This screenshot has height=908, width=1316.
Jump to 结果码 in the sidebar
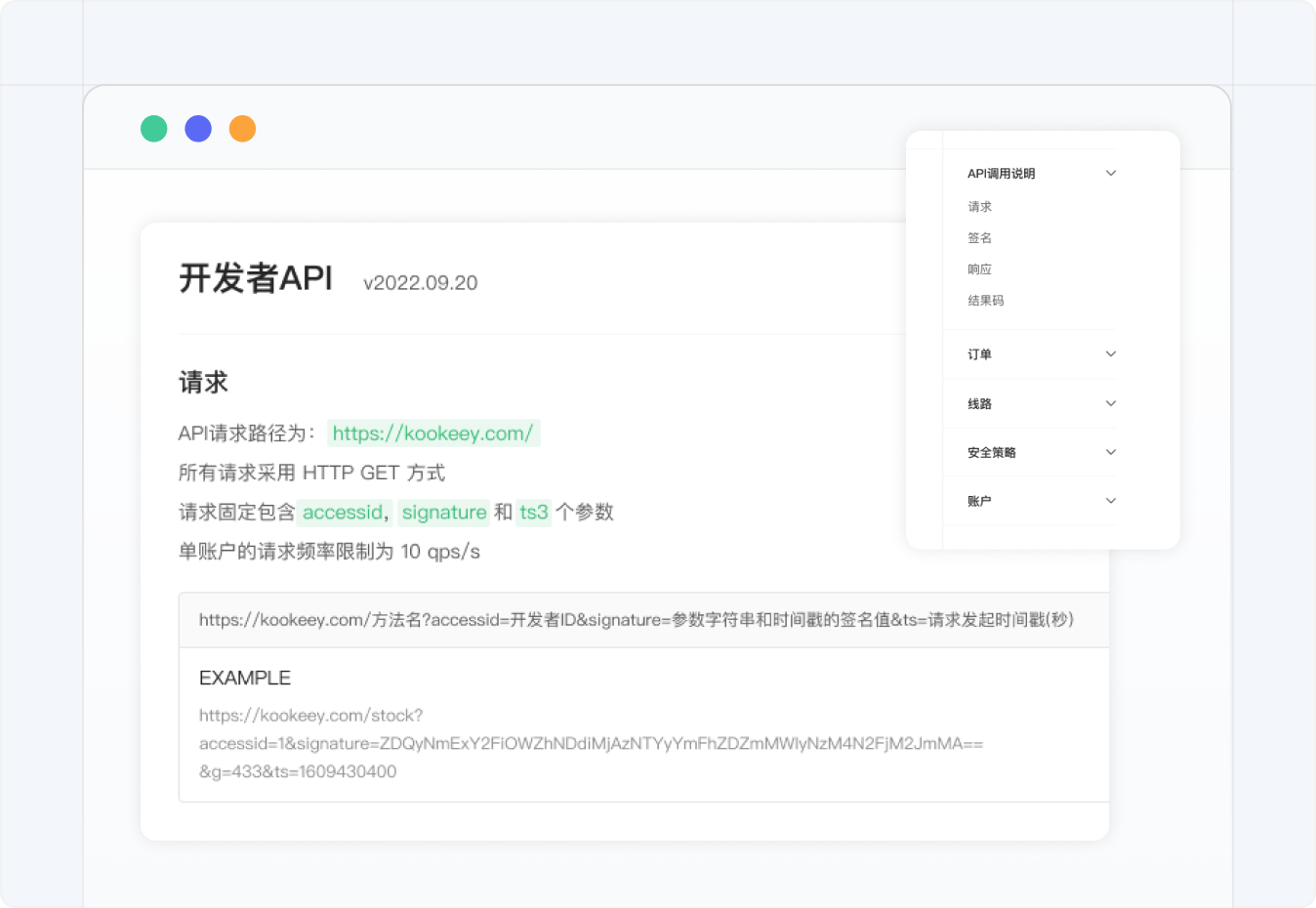pyautogui.click(x=985, y=301)
